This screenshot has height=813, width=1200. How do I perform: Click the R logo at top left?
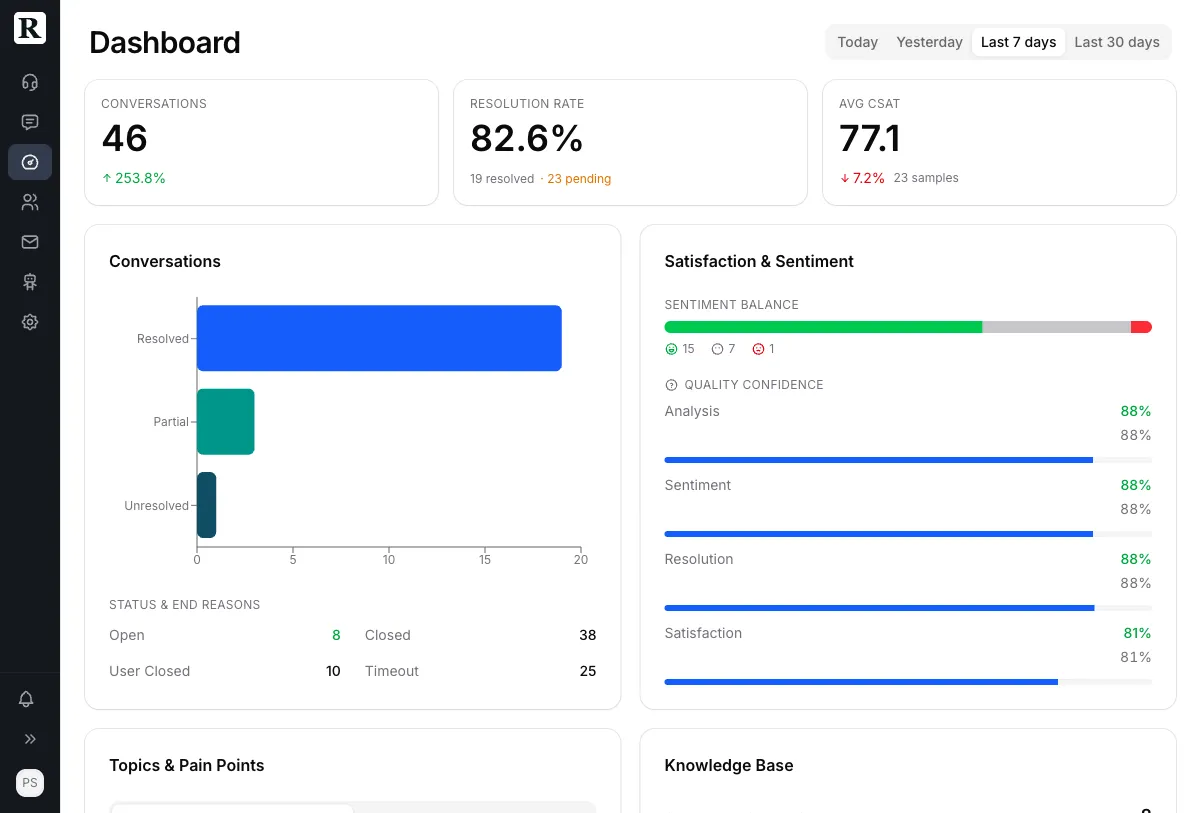29,28
